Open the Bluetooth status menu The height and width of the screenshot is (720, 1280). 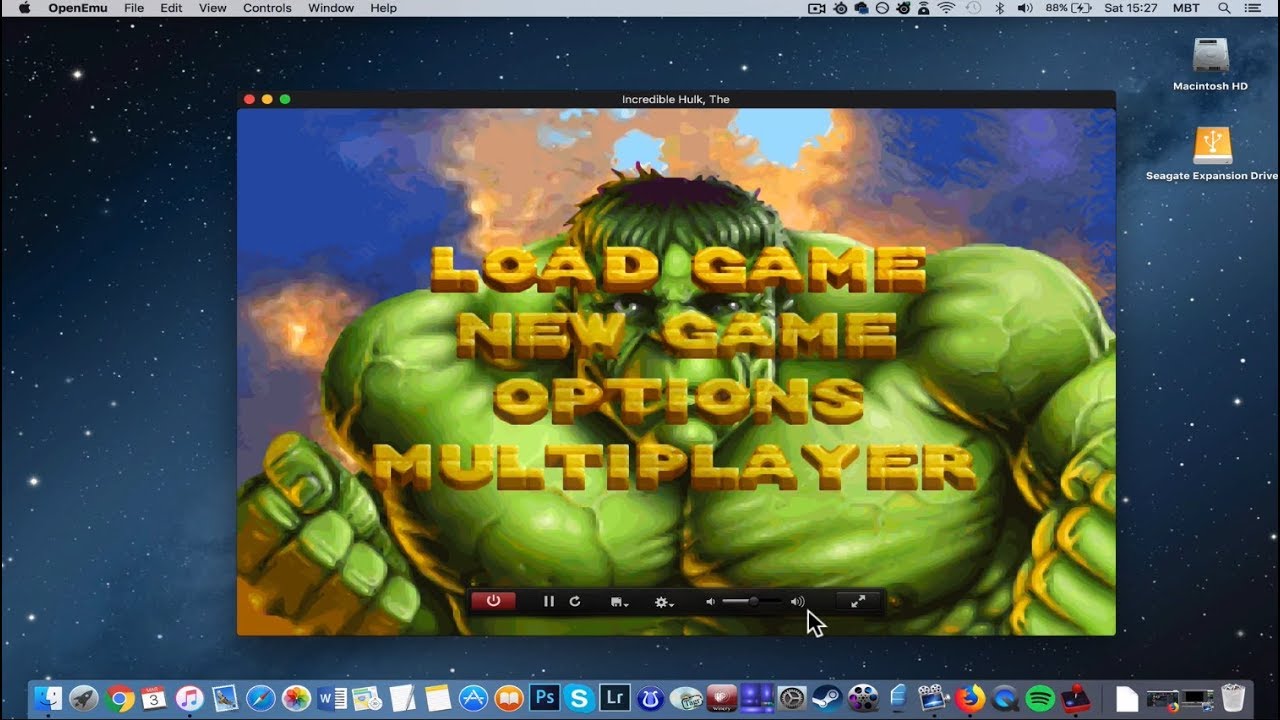[x=999, y=8]
